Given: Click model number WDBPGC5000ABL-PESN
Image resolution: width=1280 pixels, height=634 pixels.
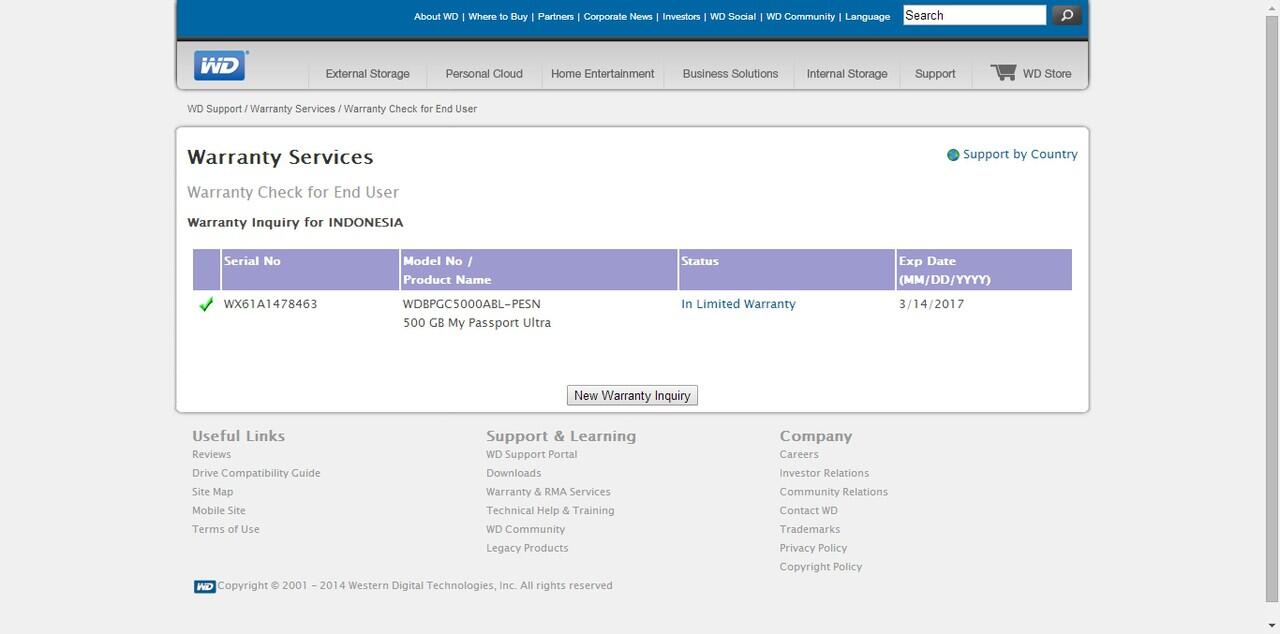Looking at the screenshot, I should 471,304.
